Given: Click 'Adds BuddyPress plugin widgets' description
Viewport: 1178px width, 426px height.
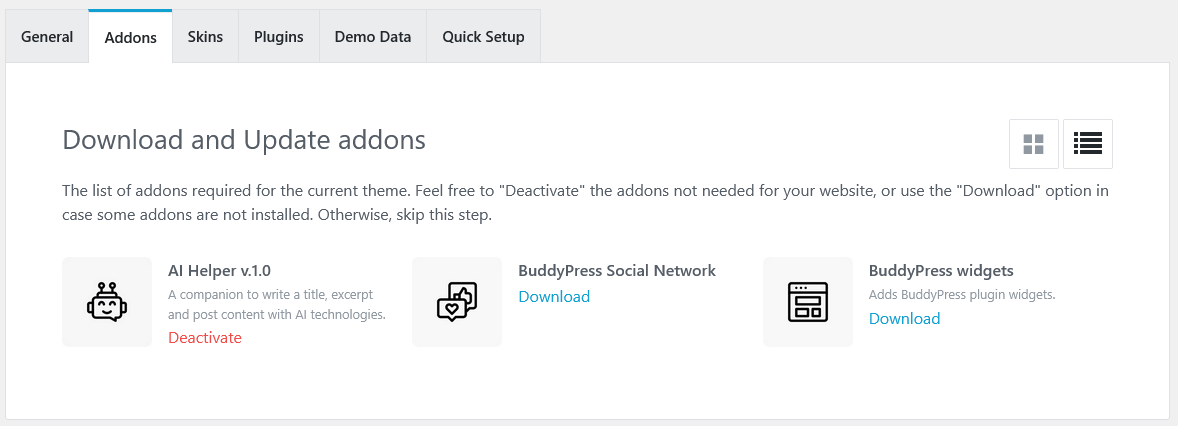Looking at the screenshot, I should pos(962,295).
